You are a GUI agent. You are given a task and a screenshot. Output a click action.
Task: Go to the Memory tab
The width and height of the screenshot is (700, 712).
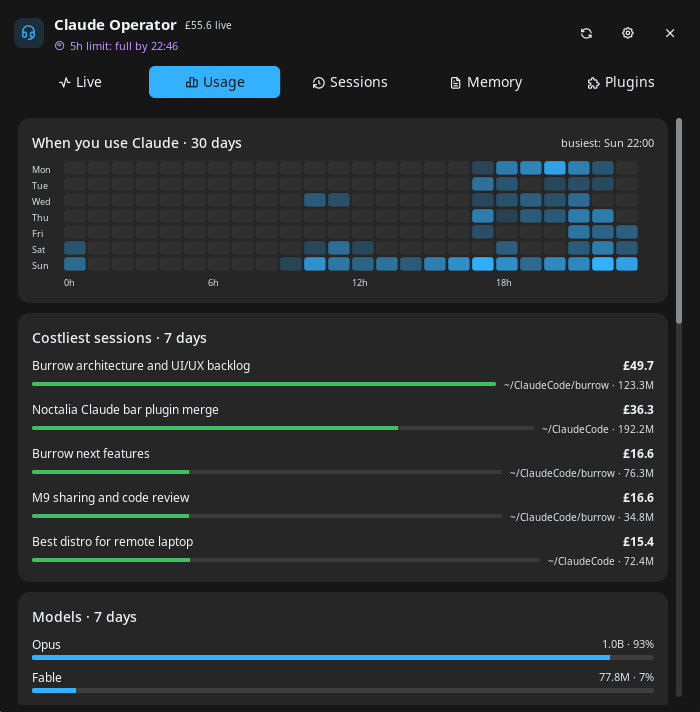[x=486, y=82]
